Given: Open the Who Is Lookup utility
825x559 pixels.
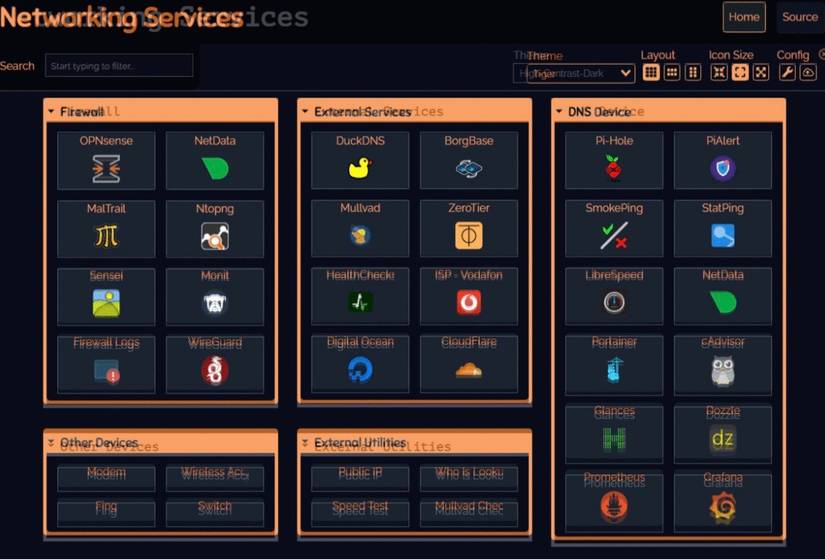Looking at the screenshot, I should 469,477.
